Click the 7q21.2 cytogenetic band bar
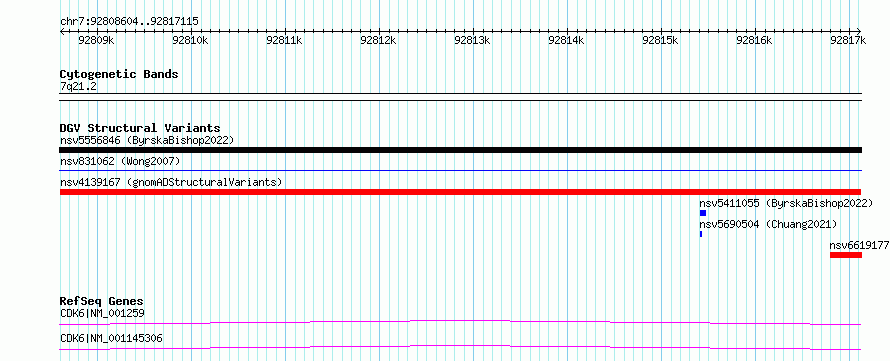 pyautogui.click(x=460, y=96)
